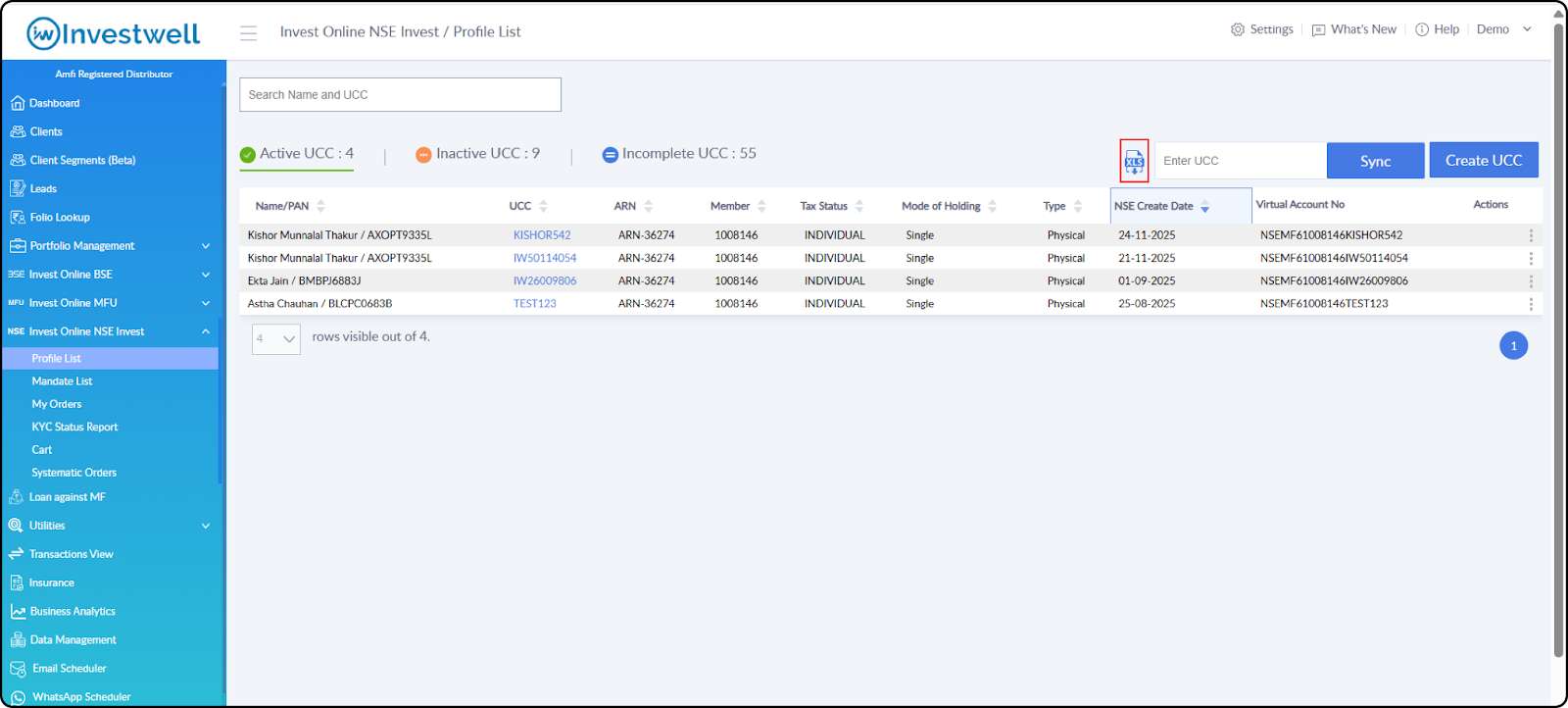This screenshot has width=1568, height=708.
Task: Switch to Inactive UCC tab
Action: click(478, 154)
